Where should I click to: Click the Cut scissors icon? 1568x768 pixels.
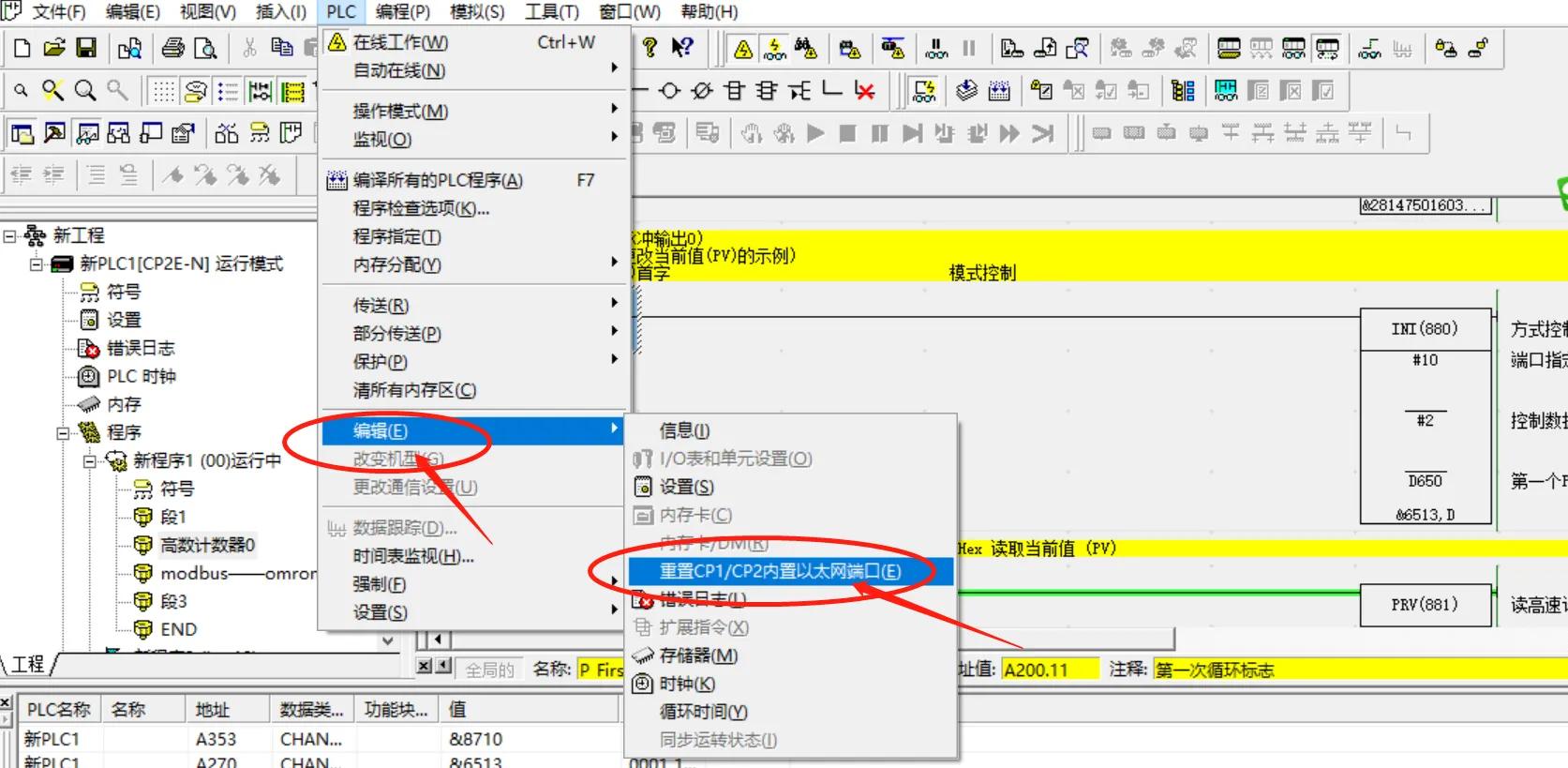point(249,49)
